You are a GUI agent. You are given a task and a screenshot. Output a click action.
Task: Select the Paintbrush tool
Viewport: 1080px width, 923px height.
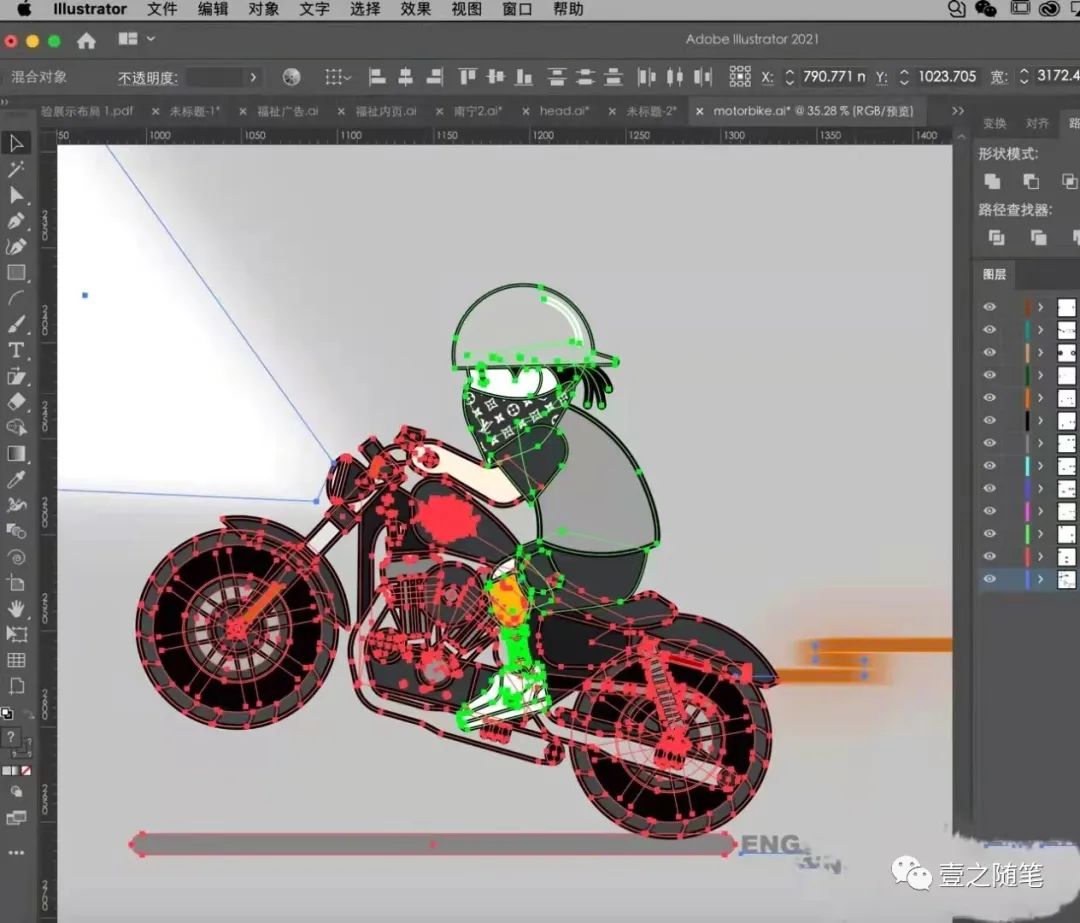pyautogui.click(x=16, y=324)
